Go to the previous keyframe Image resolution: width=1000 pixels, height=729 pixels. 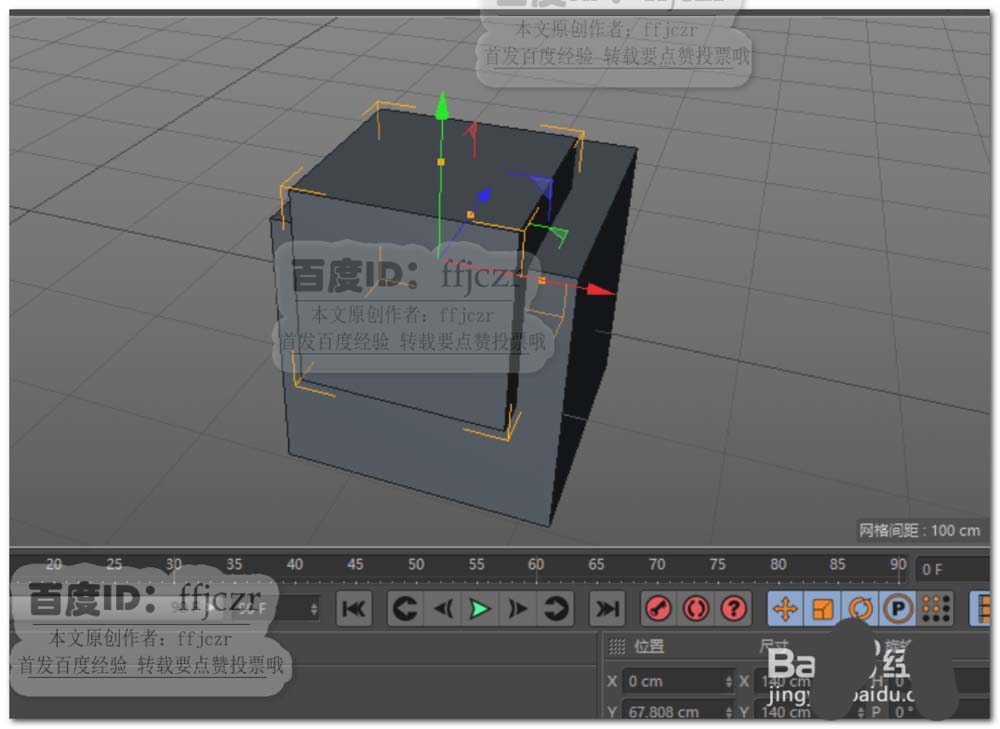[405, 609]
